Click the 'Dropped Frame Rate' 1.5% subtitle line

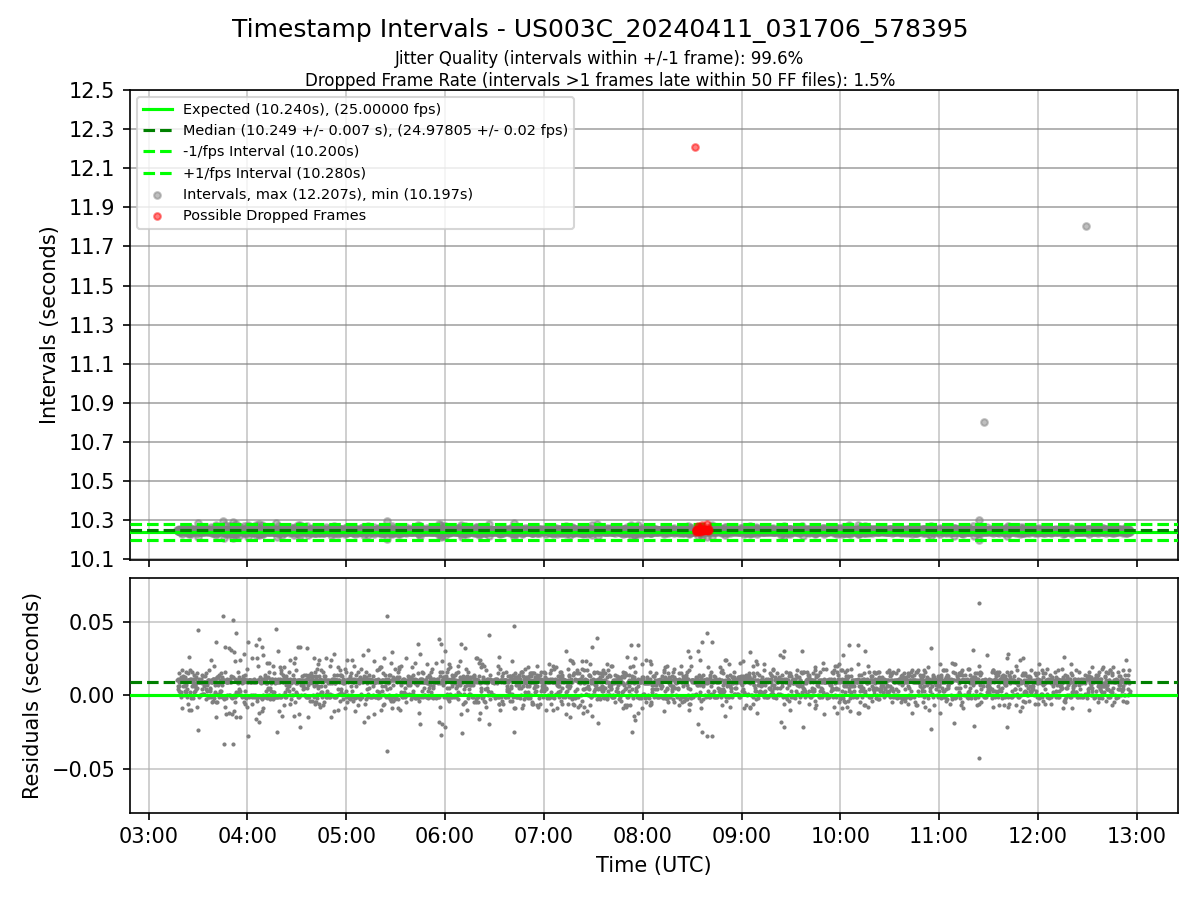click(600, 80)
